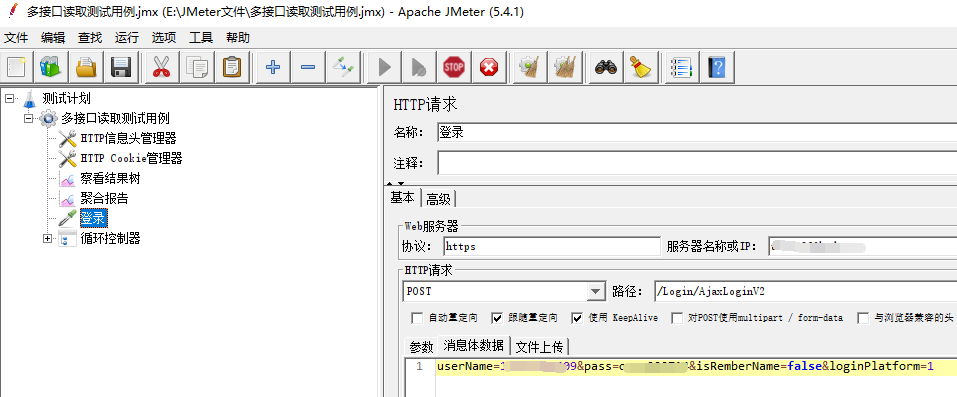The height and width of the screenshot is (397, 957).
Task: Click the blue plus Expand All icon
Action: tap(273, 67)
